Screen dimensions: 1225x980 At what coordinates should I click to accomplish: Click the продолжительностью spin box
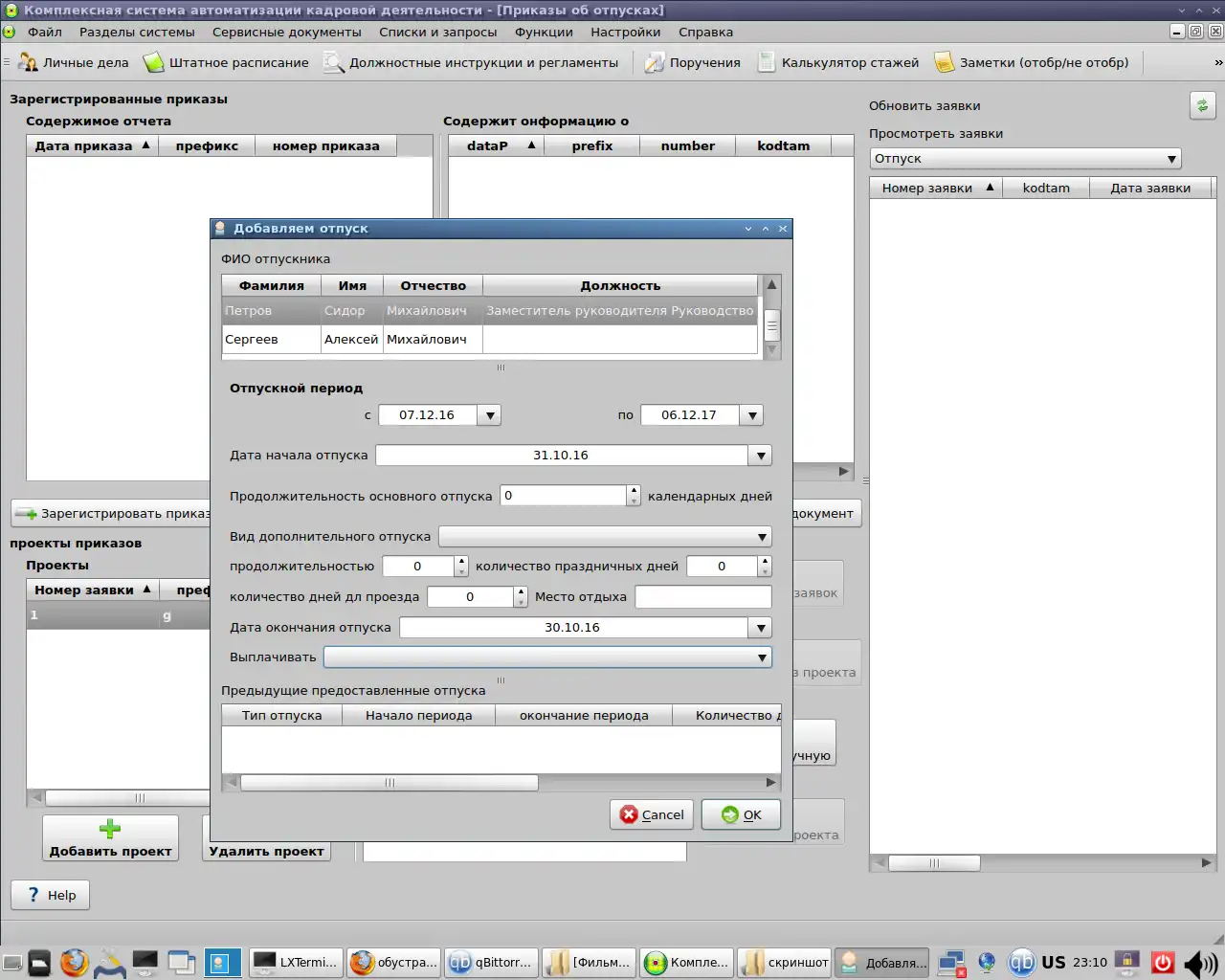[x=425, y=567]
